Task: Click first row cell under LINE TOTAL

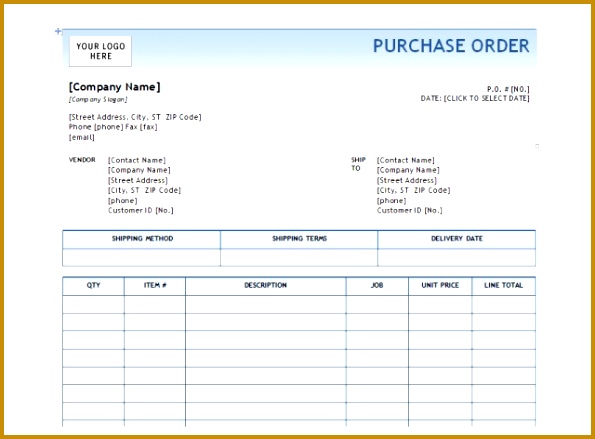Action: [x=504, y=305]
